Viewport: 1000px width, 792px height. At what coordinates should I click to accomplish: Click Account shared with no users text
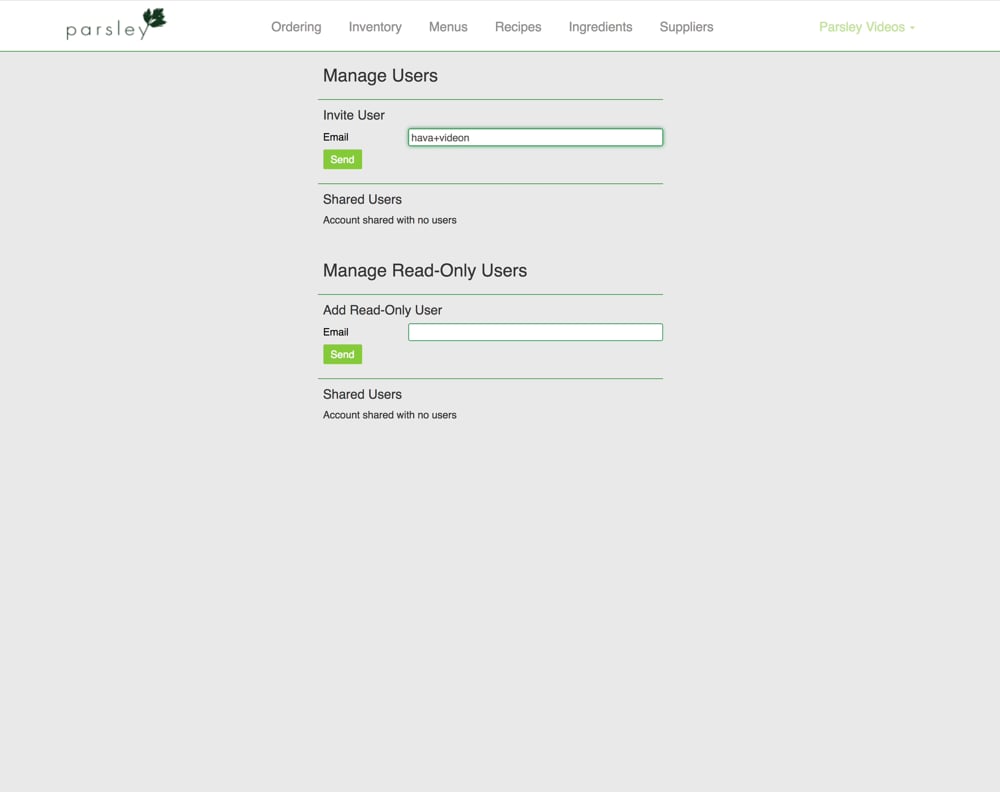tap(389, 220)
